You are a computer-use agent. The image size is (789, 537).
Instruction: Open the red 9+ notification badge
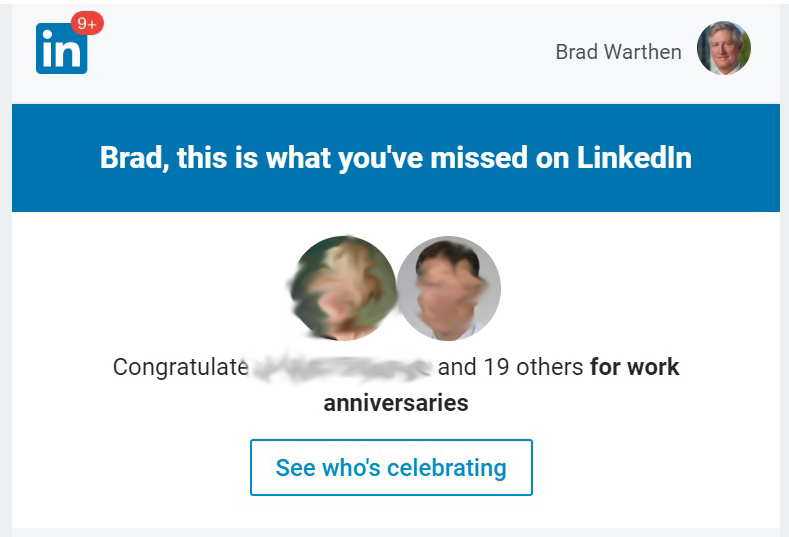(87, 24)
